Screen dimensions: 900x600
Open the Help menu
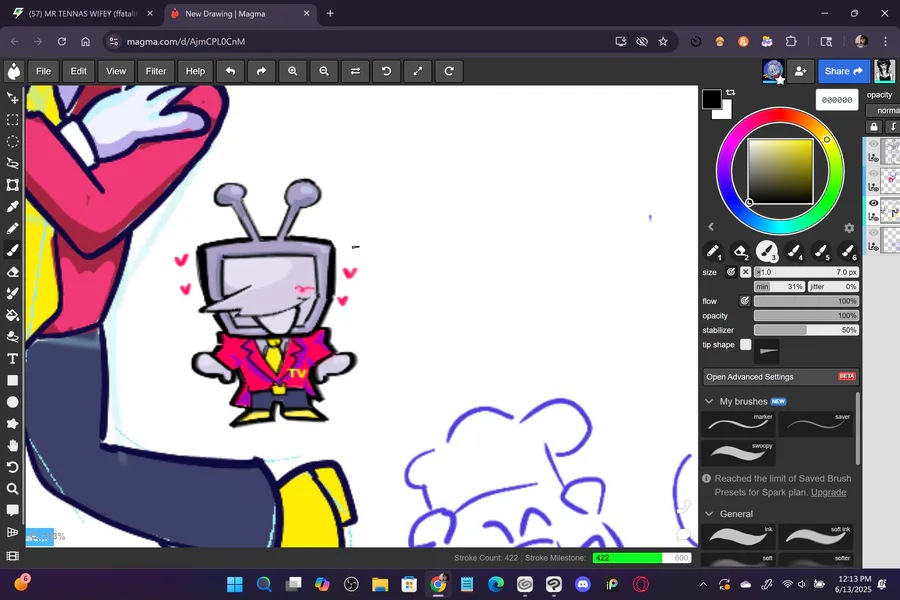pos(195,71)
